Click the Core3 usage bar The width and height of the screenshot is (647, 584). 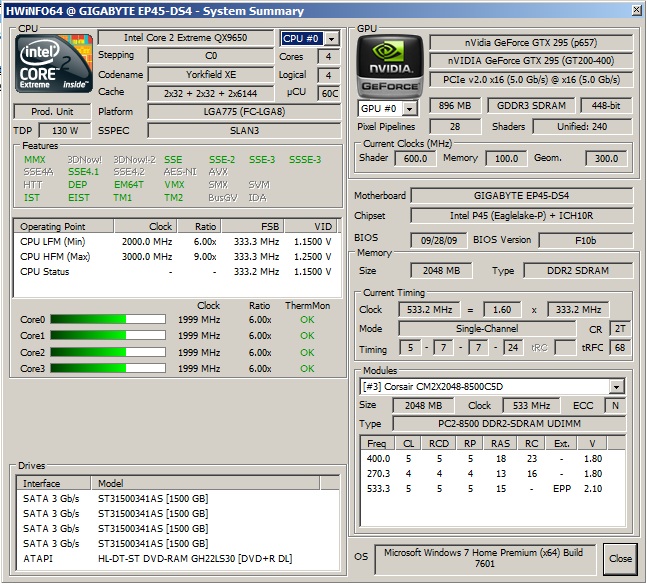108,368
